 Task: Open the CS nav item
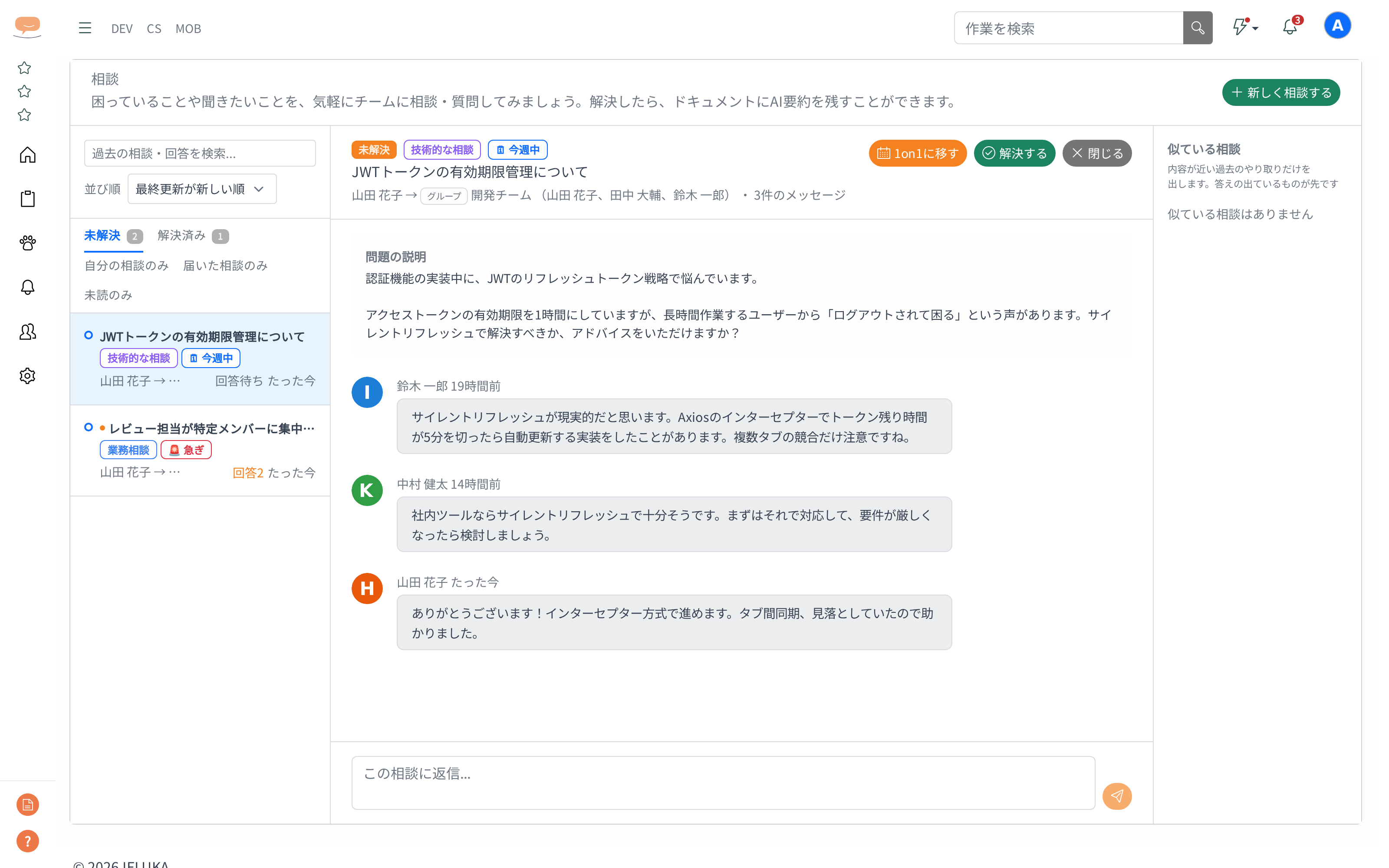(x=154, y=29)
